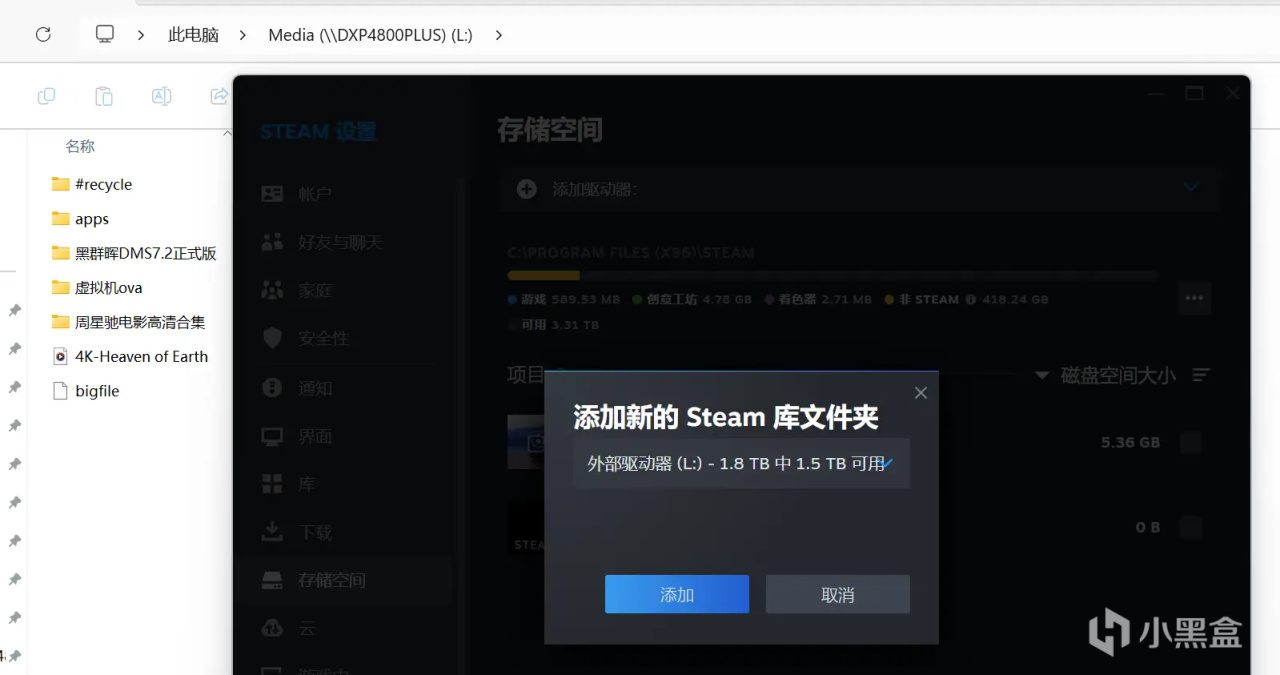Click the 界面 monitor icon
Image resolution: width=1280 pixels, height=675 pixels.
[x=272, y=436]
